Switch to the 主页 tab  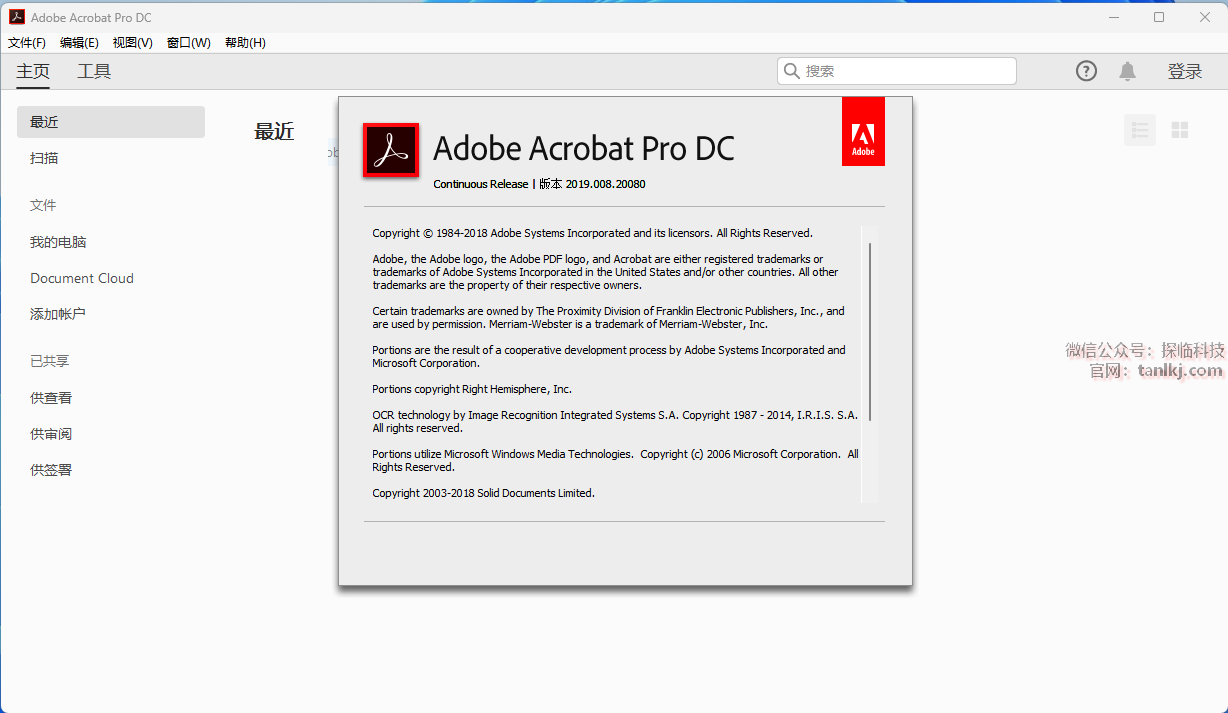[33, 71]
